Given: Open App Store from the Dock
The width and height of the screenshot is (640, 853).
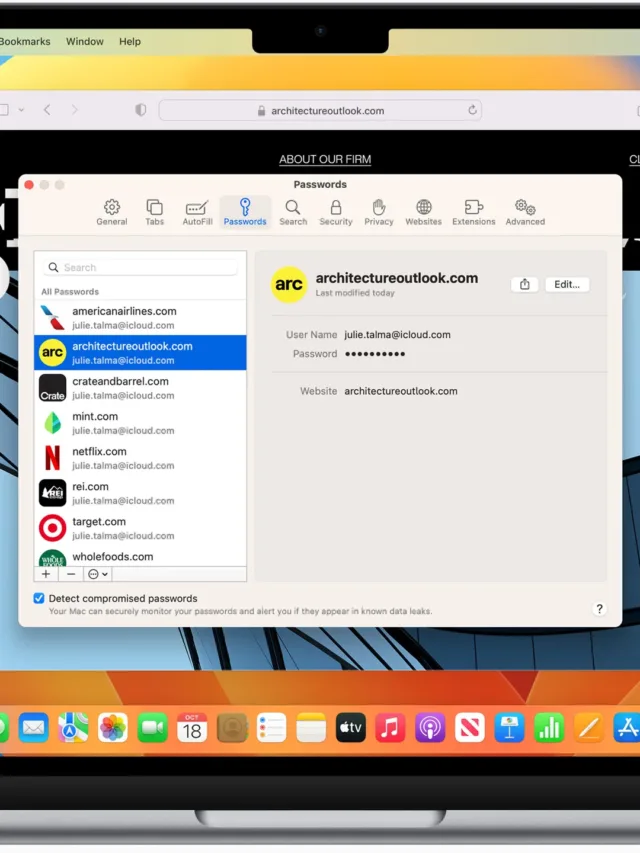Looking at the screenshot, I should tap(627, 727).
